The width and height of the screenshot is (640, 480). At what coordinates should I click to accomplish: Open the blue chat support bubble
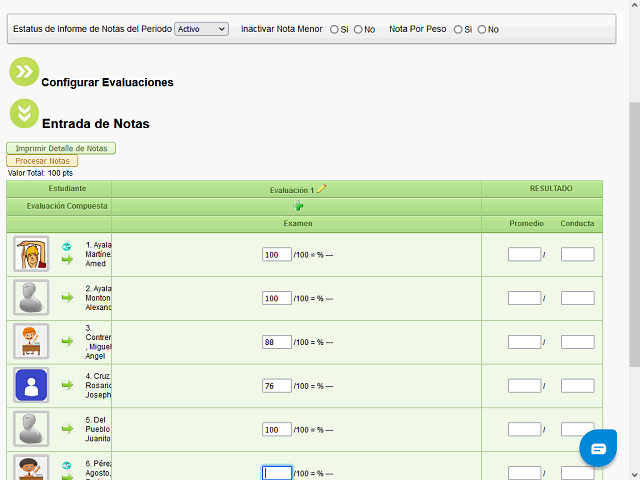tap(598, 448)
